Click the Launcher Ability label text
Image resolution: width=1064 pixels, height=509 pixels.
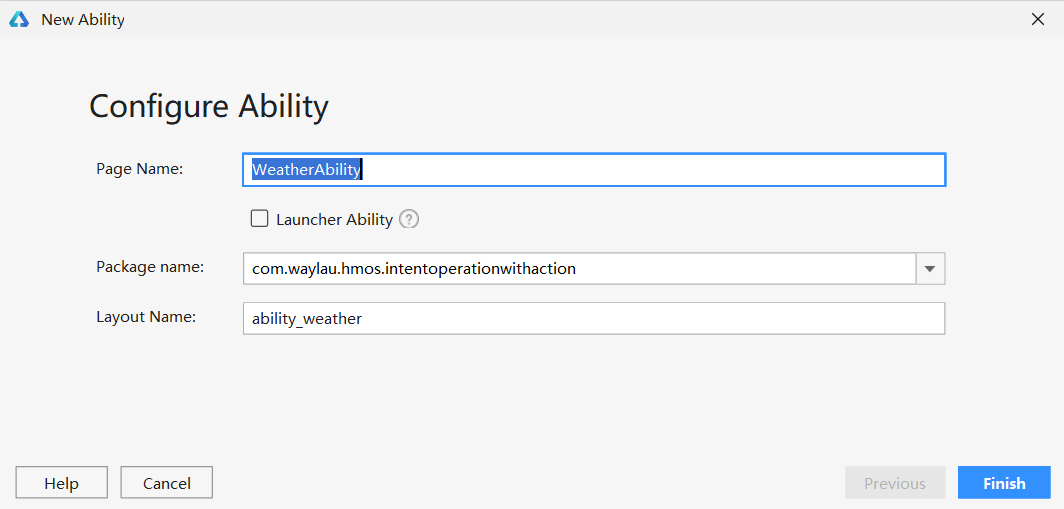(x=334, y=220)
